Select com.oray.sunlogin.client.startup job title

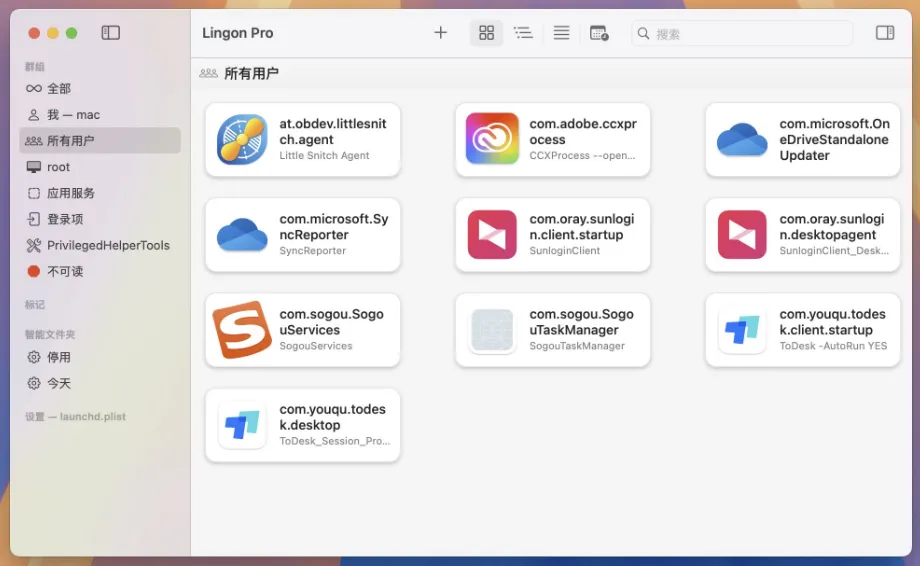tap(581, 227)
